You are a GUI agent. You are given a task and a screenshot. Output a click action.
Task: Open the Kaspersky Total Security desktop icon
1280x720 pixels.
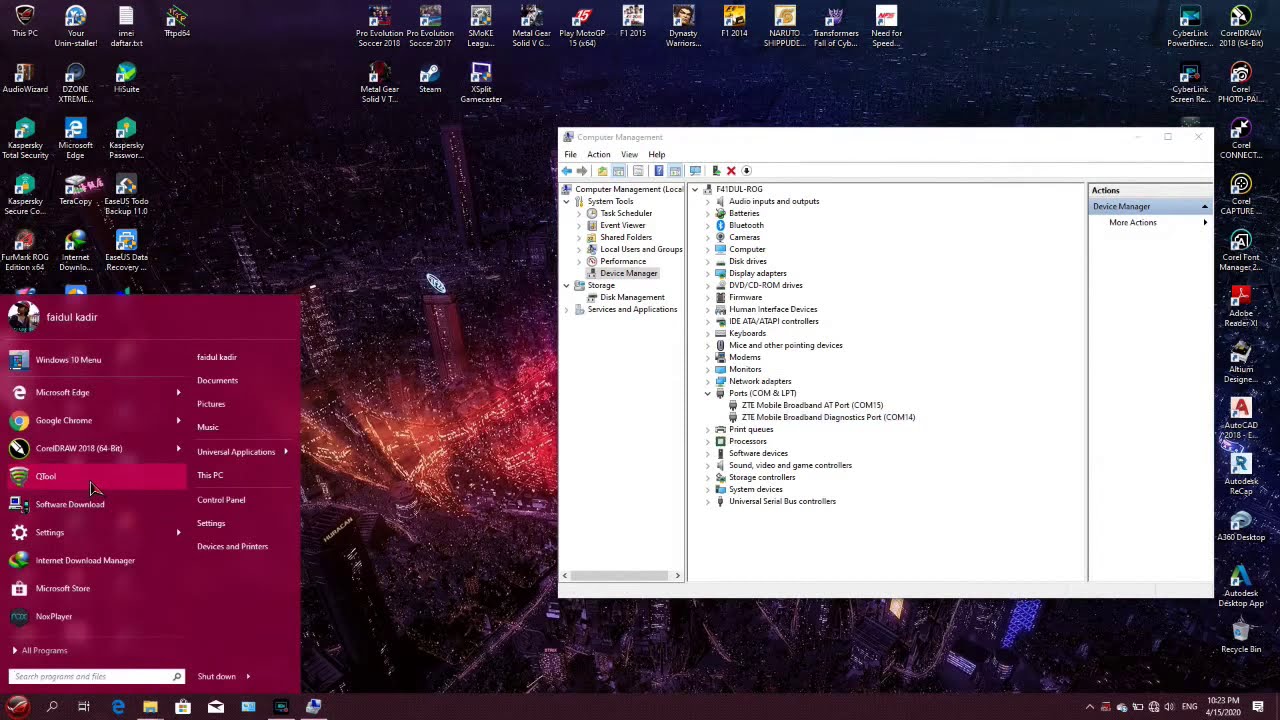25,138
